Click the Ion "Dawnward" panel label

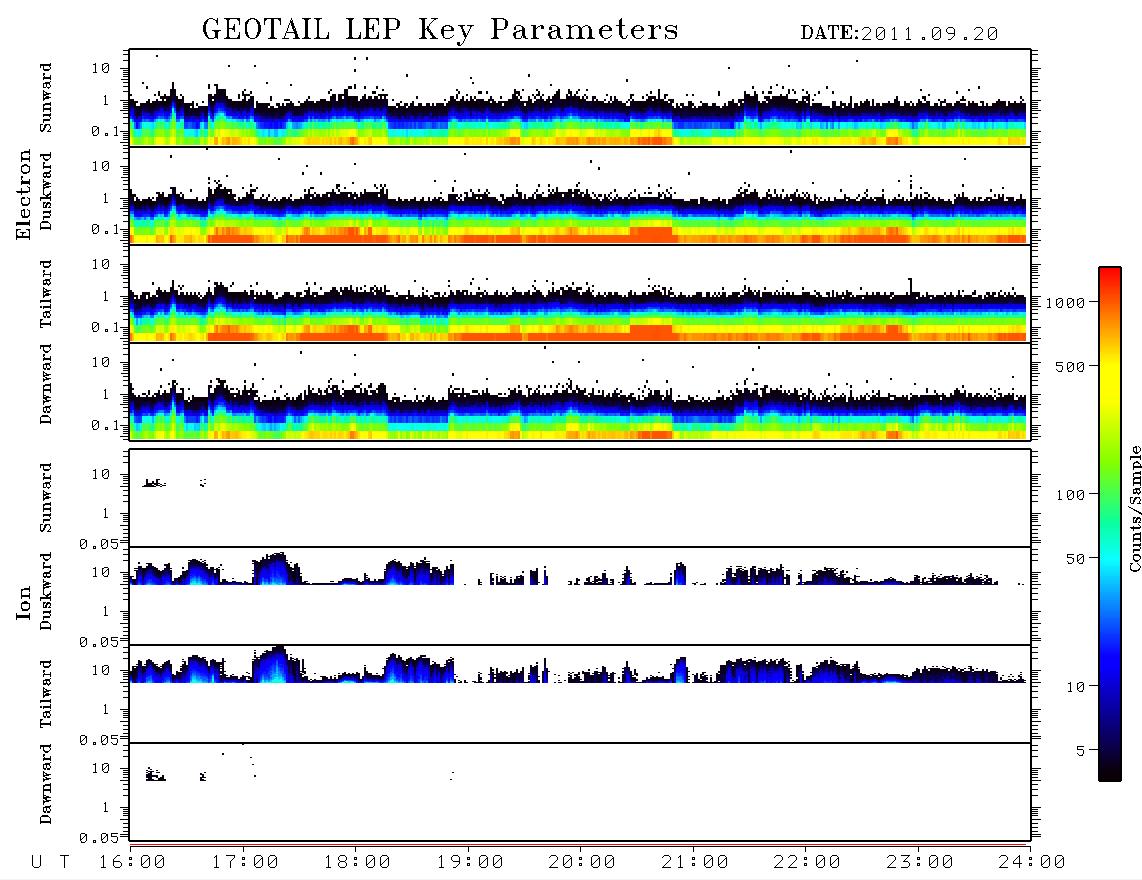[46, 784]
